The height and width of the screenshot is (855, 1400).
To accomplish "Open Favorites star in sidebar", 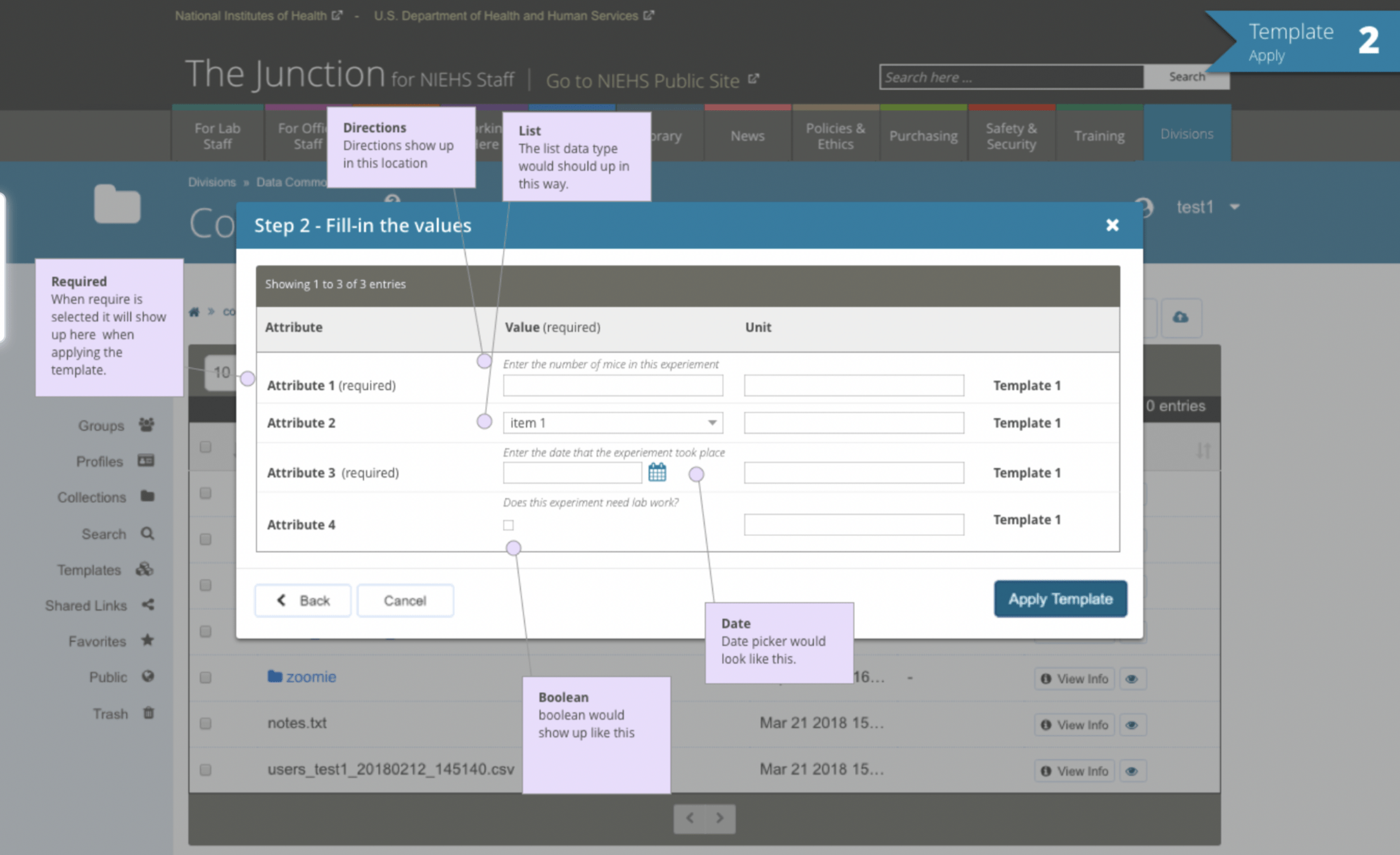I will point(148,640).
